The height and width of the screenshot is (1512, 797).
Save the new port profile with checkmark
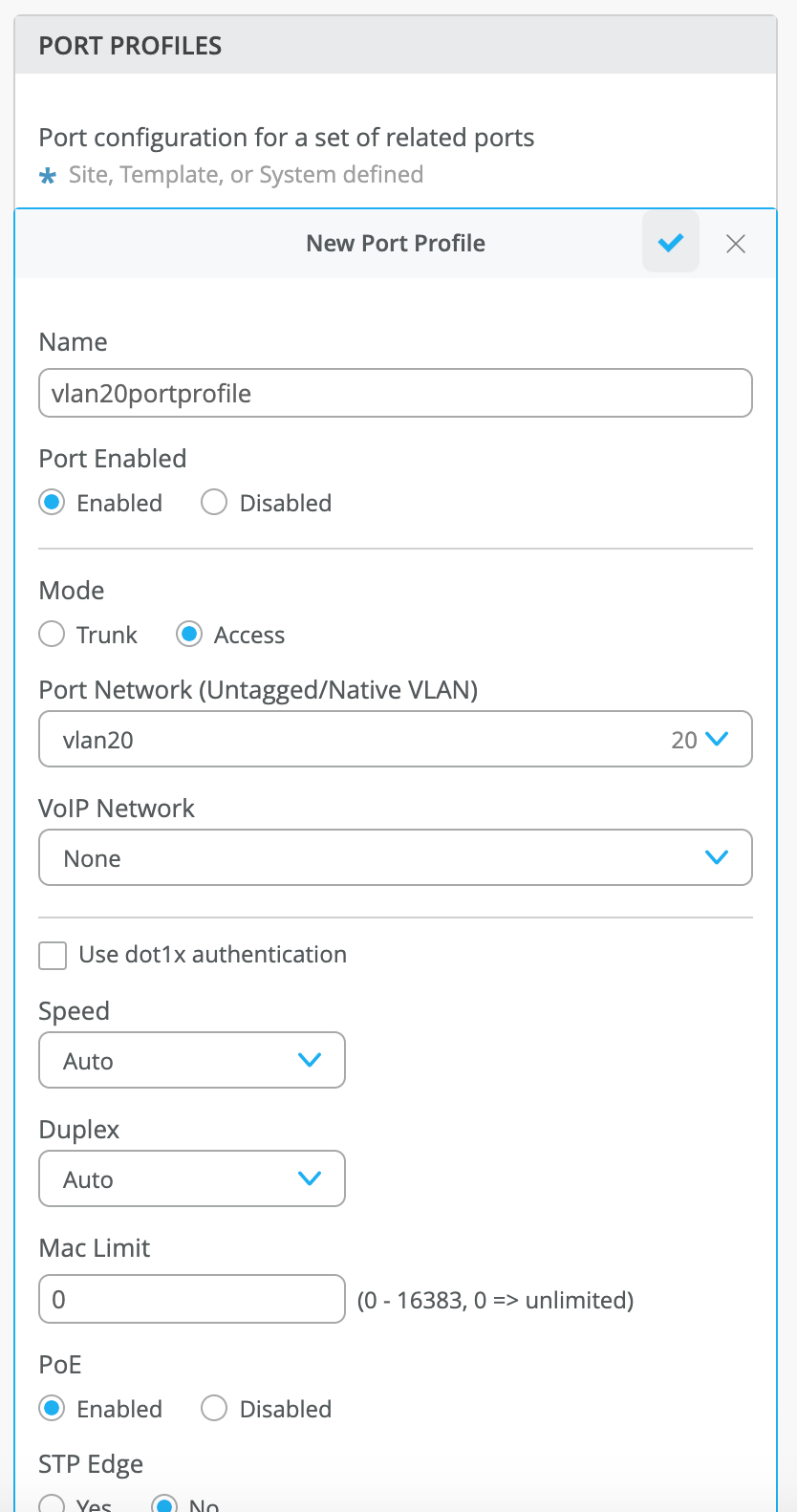click(x=671, y=243)
